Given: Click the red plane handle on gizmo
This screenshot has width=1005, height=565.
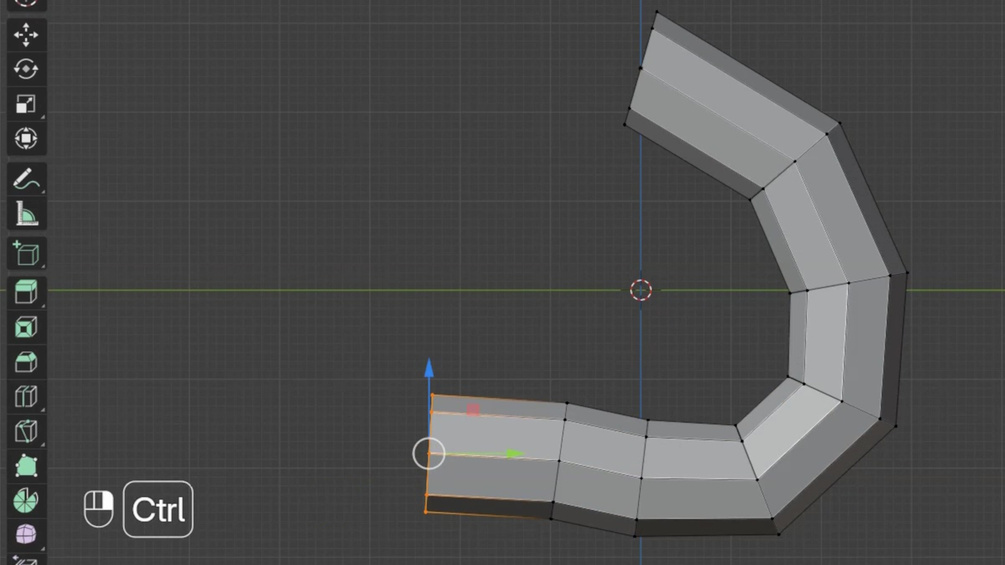Looking at the screenshot, I should [x=473, y=410].
